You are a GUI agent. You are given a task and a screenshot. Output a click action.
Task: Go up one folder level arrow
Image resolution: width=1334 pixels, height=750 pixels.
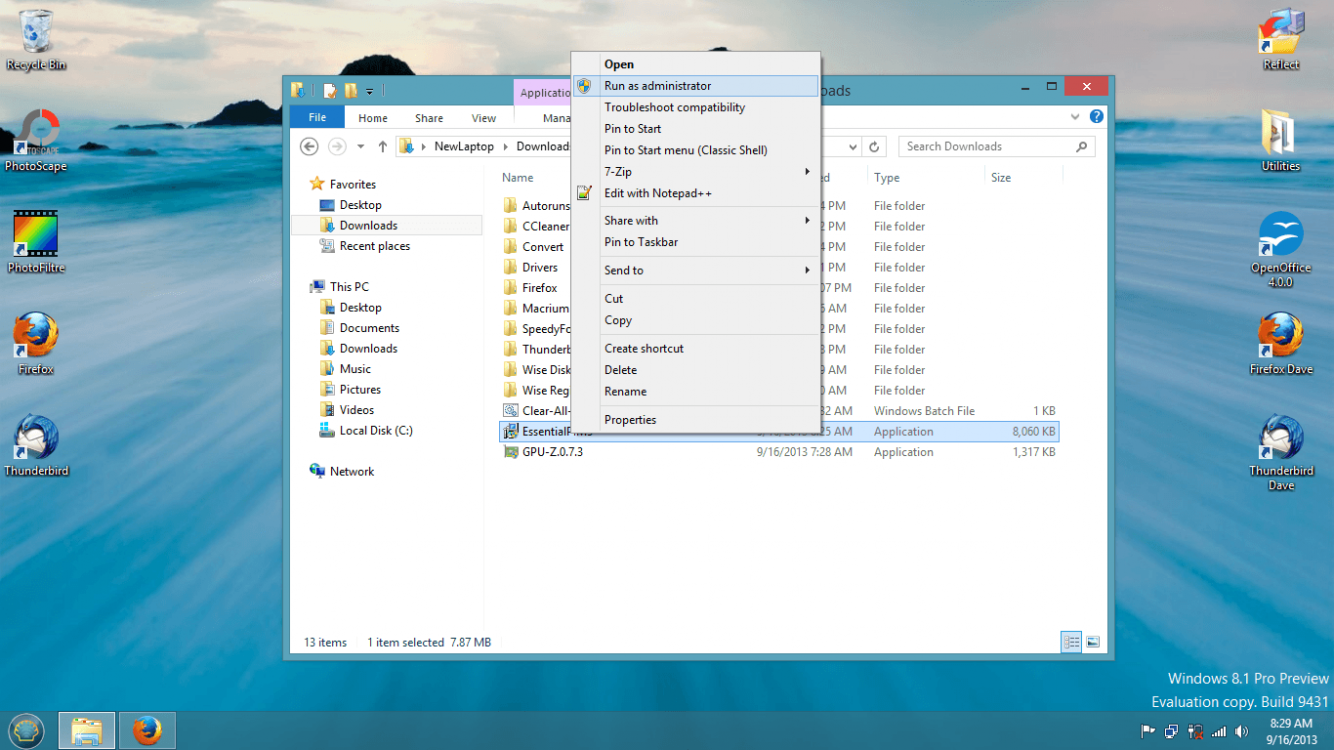pos(382,147)
